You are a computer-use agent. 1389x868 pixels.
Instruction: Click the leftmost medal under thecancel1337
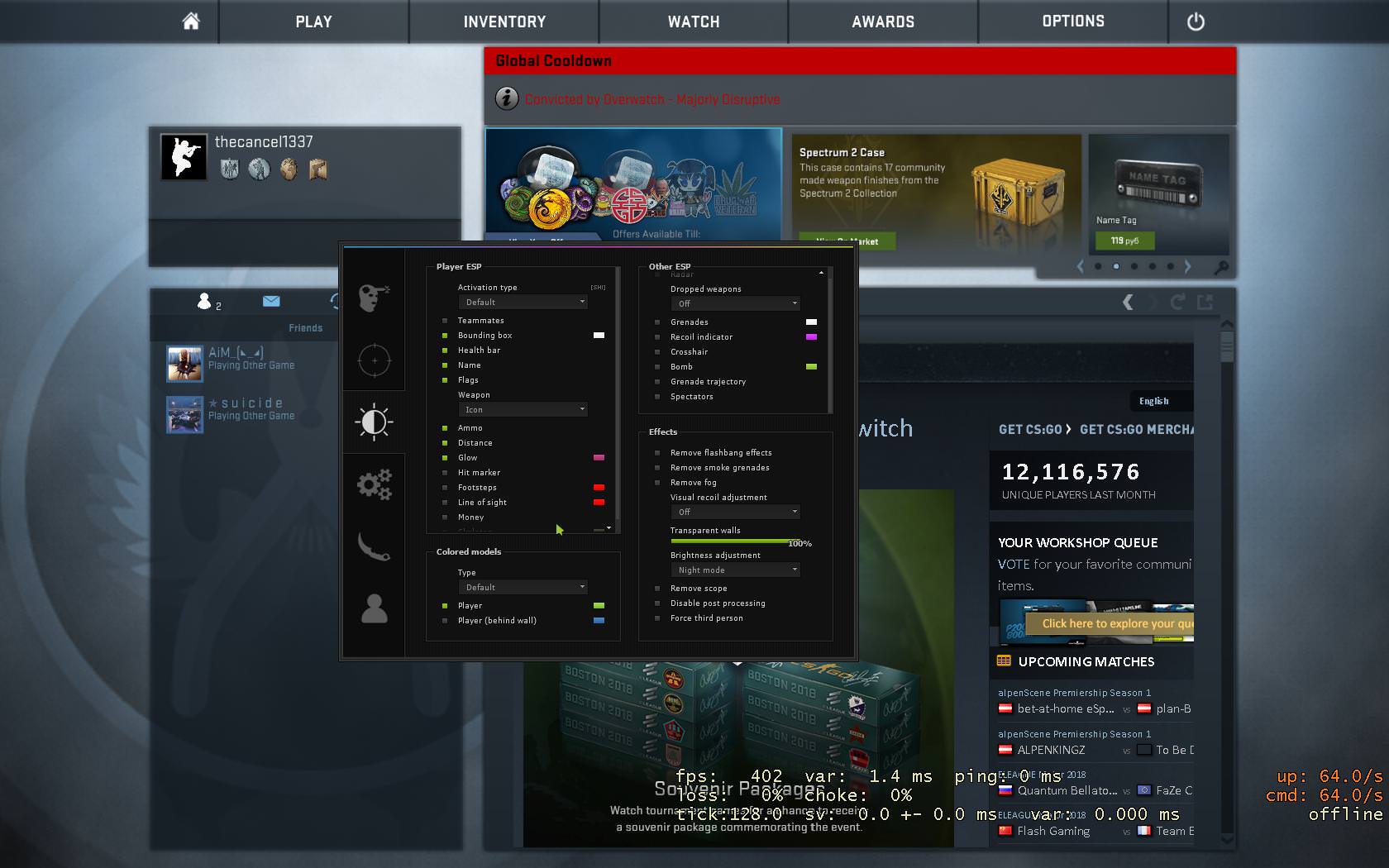(x=230, y=169)
